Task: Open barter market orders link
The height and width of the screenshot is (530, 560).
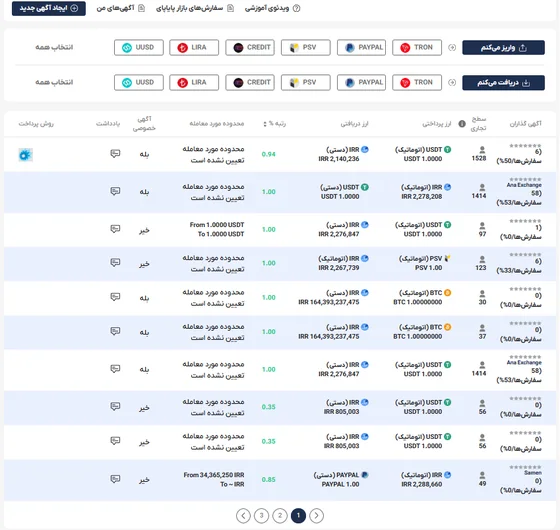Action: 195,8
